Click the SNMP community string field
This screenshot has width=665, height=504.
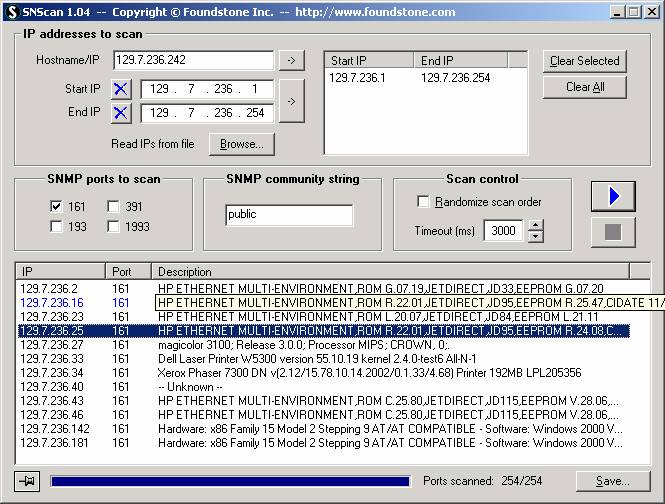(289, 215)
